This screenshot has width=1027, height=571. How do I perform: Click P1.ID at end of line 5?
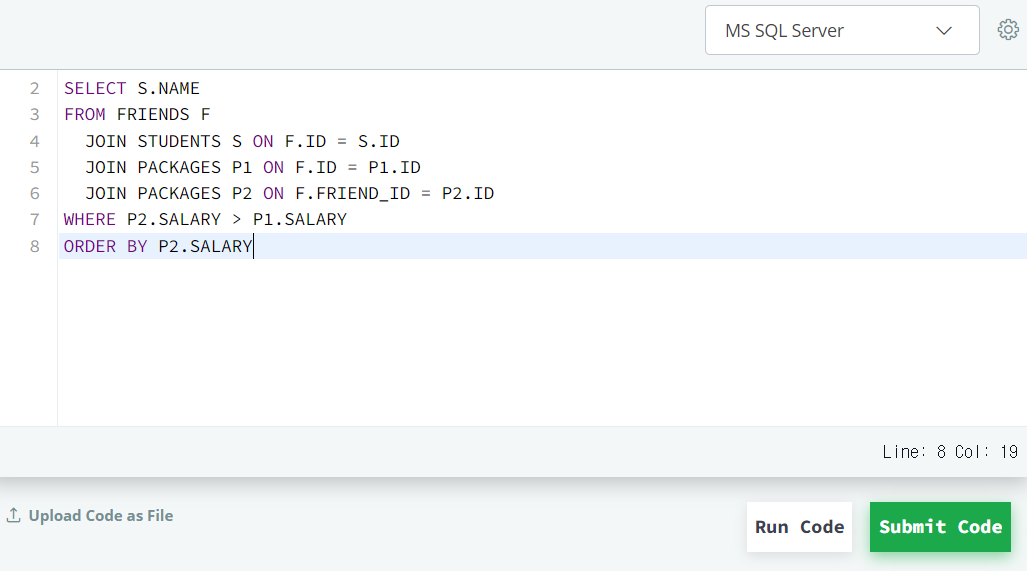(x=394, y=168)
